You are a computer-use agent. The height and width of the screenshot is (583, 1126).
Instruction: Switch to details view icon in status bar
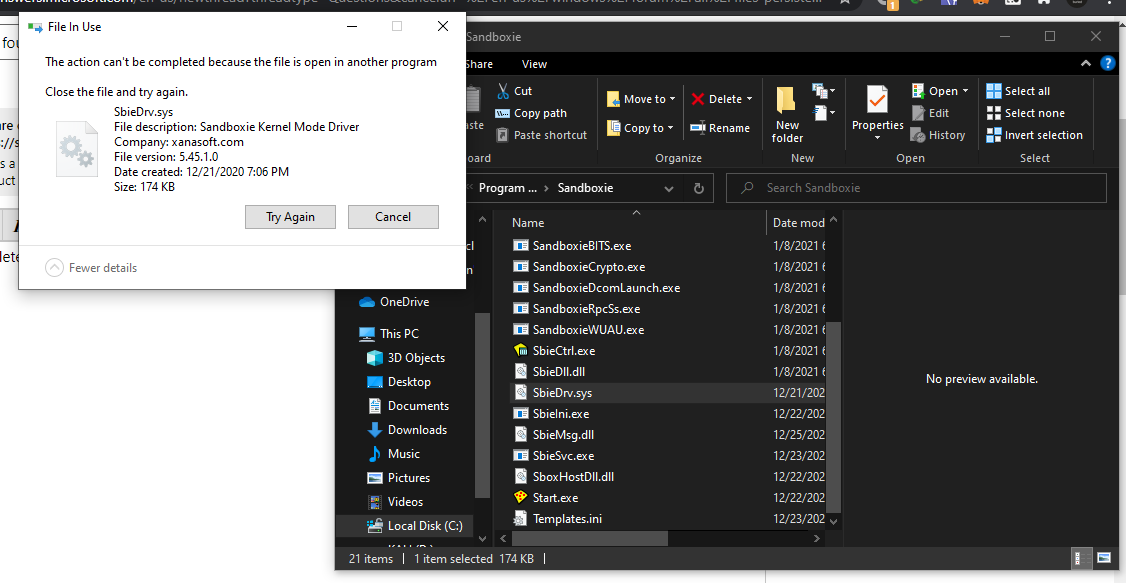point(1079,559)
